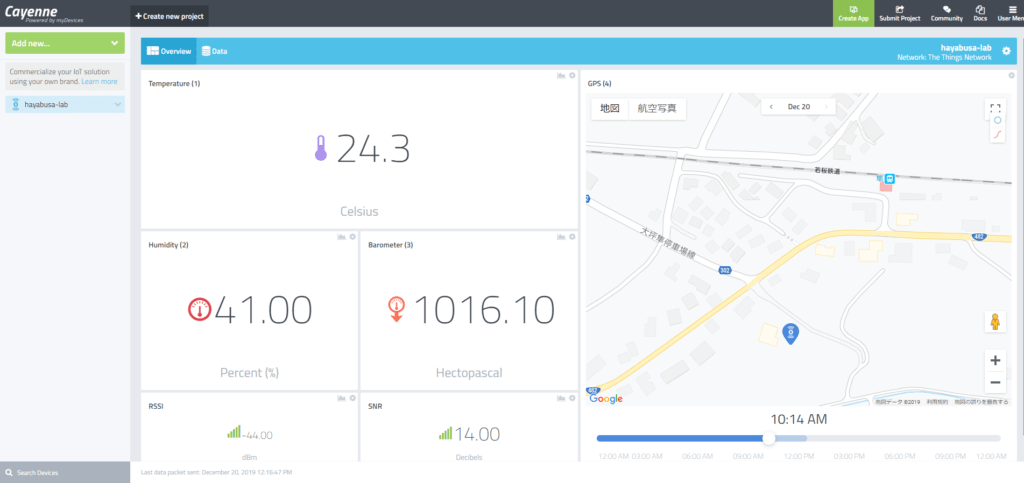Open hayabusa-lab device settings gear
This screenshot has height=483, width=1024.
(x=1006, y=51)
